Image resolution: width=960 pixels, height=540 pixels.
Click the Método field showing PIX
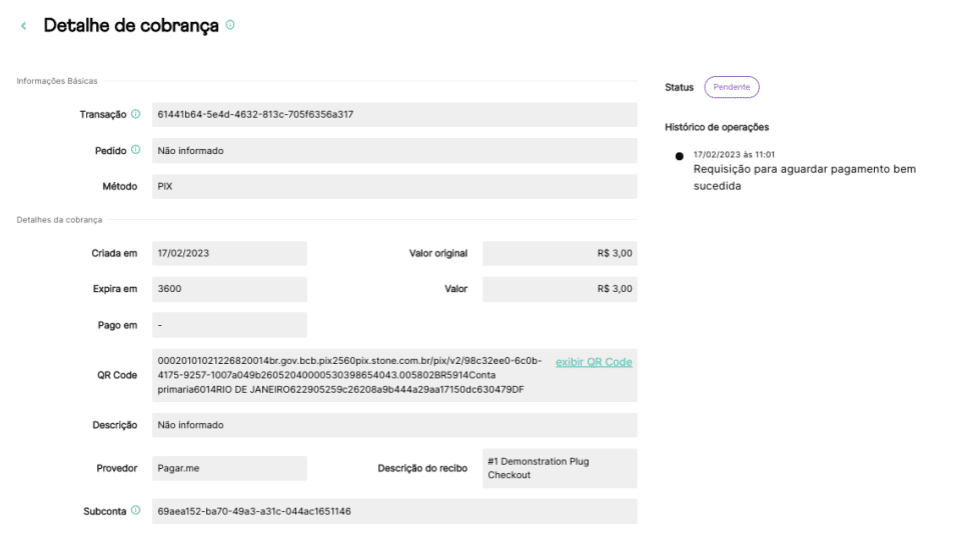point(392,187)
